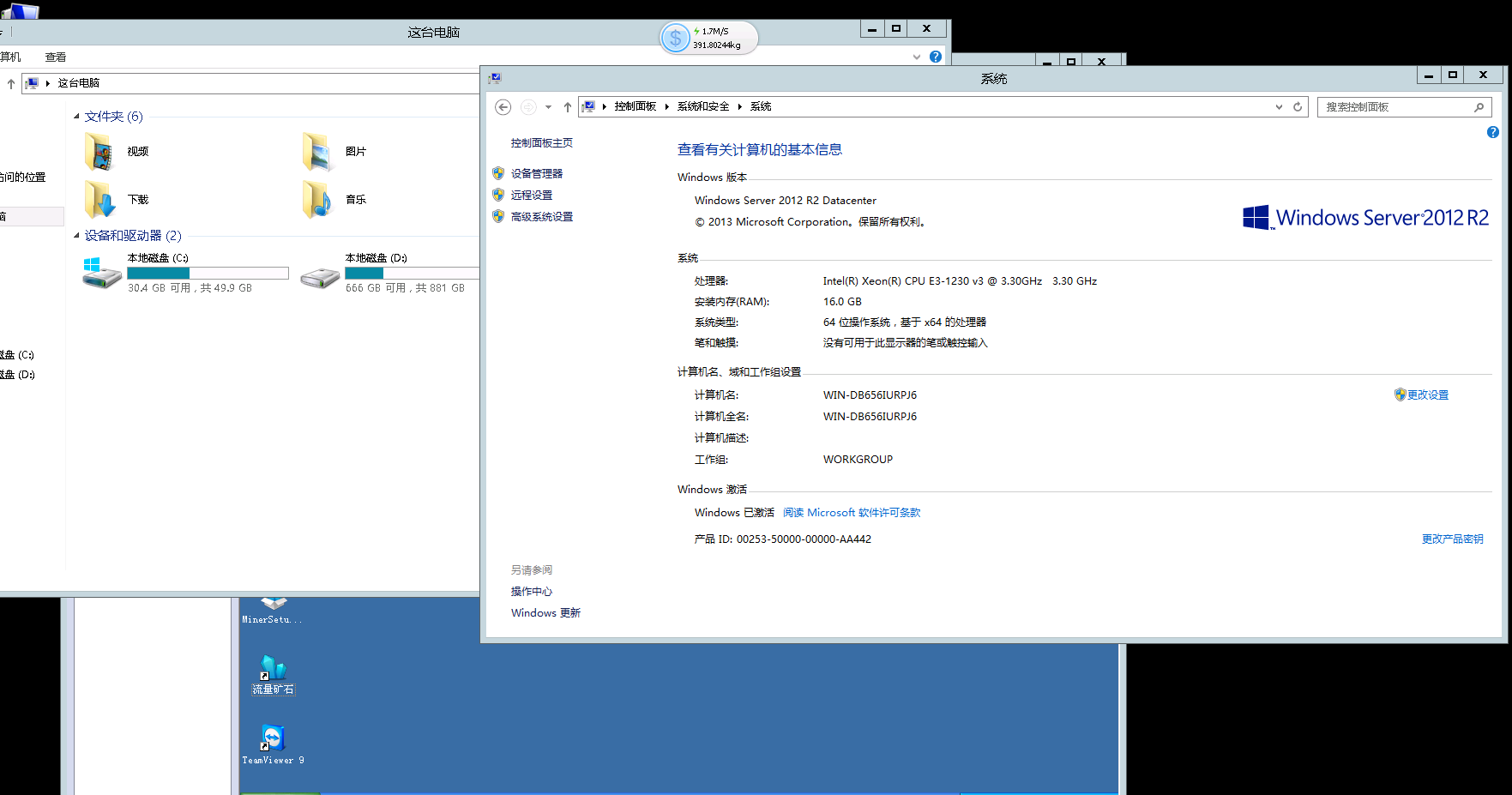
Task: Expand the control panel address bar history
Action: [1279, 107]
